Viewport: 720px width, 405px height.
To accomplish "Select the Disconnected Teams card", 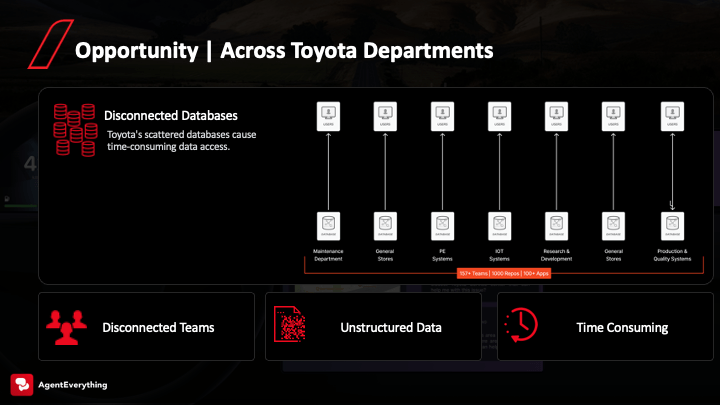I will tap(146, 326).
